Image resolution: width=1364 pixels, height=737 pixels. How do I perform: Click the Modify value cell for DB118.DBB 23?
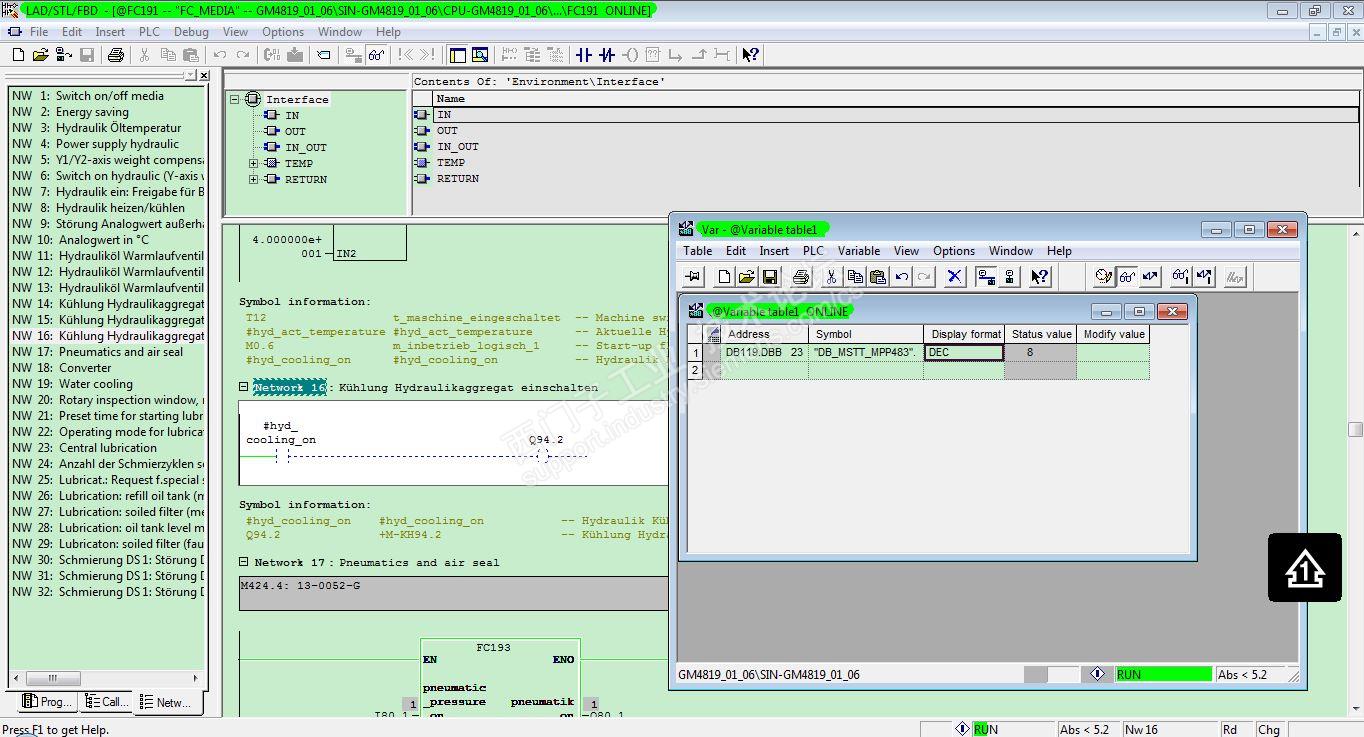coord(1112,352)
